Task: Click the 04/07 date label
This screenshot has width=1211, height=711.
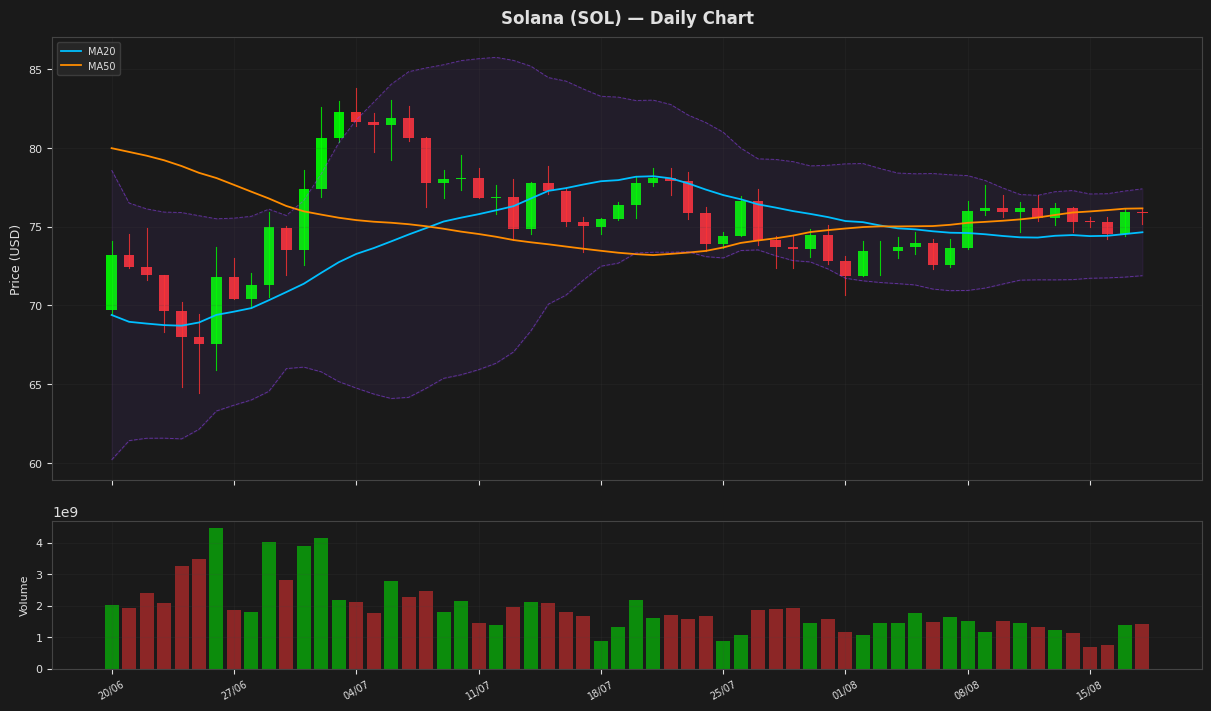Action: 356,691
